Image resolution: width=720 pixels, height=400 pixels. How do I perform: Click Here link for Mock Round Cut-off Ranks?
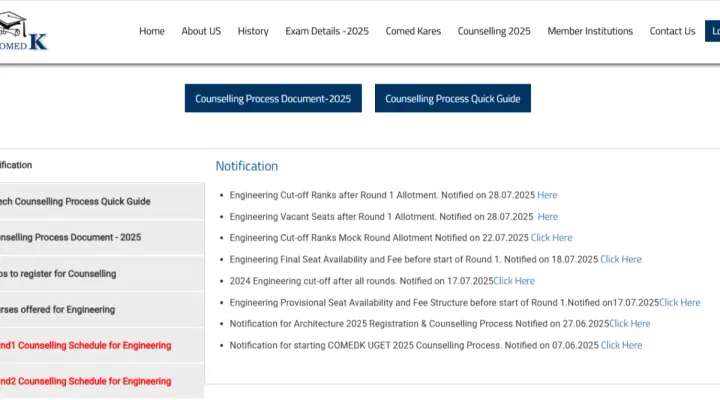tap(551, 238)
